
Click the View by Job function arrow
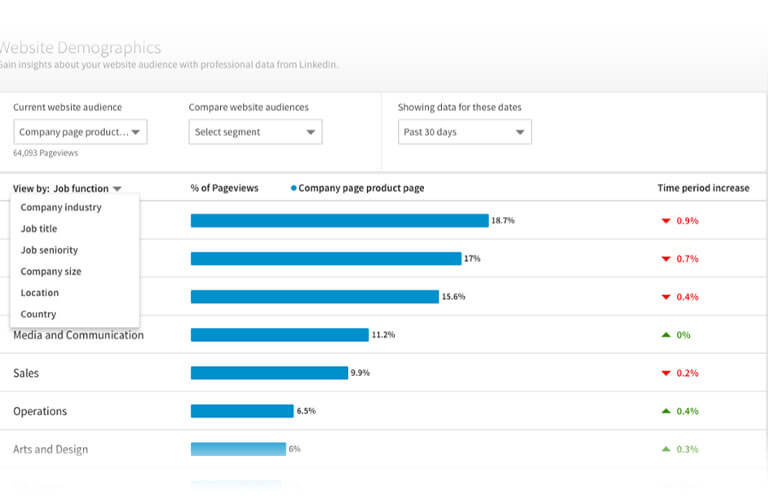[117, 188]
